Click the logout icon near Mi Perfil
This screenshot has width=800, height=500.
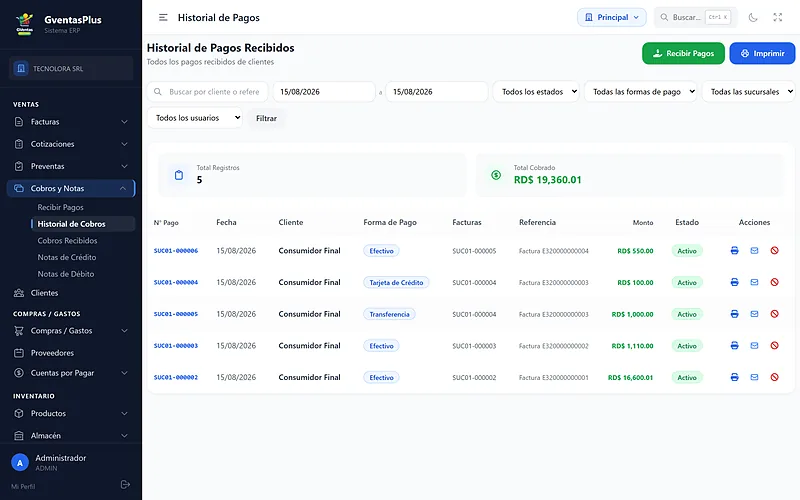tap(125, 484)
